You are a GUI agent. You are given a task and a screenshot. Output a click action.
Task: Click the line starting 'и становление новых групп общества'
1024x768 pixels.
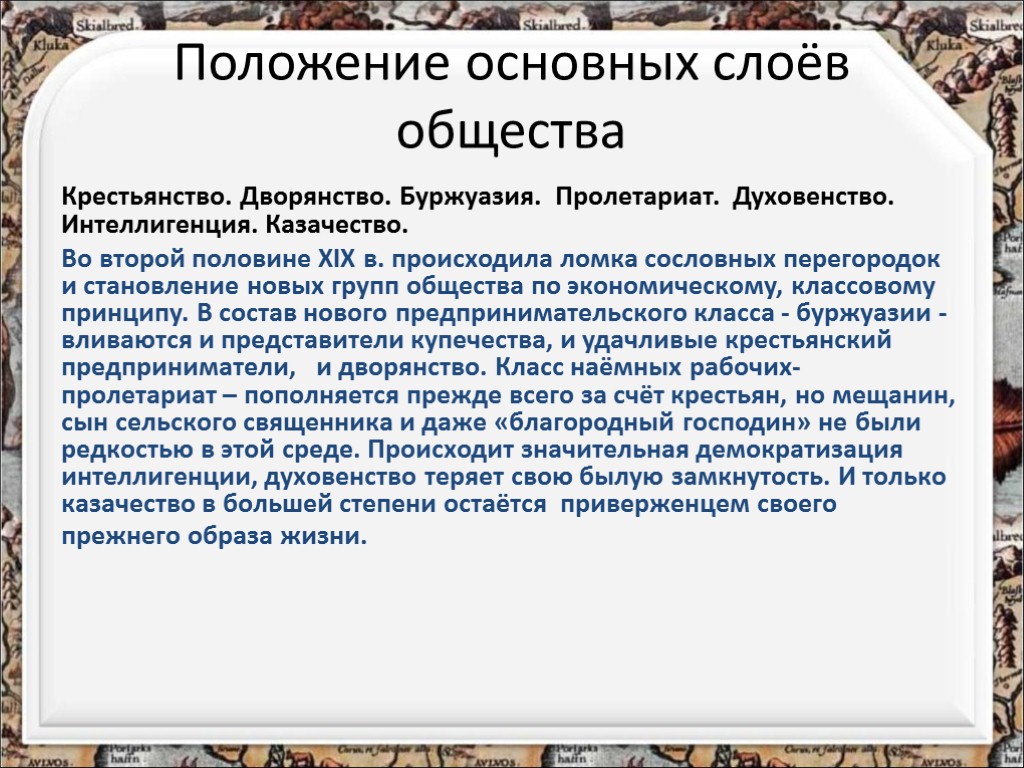point(498,287)
